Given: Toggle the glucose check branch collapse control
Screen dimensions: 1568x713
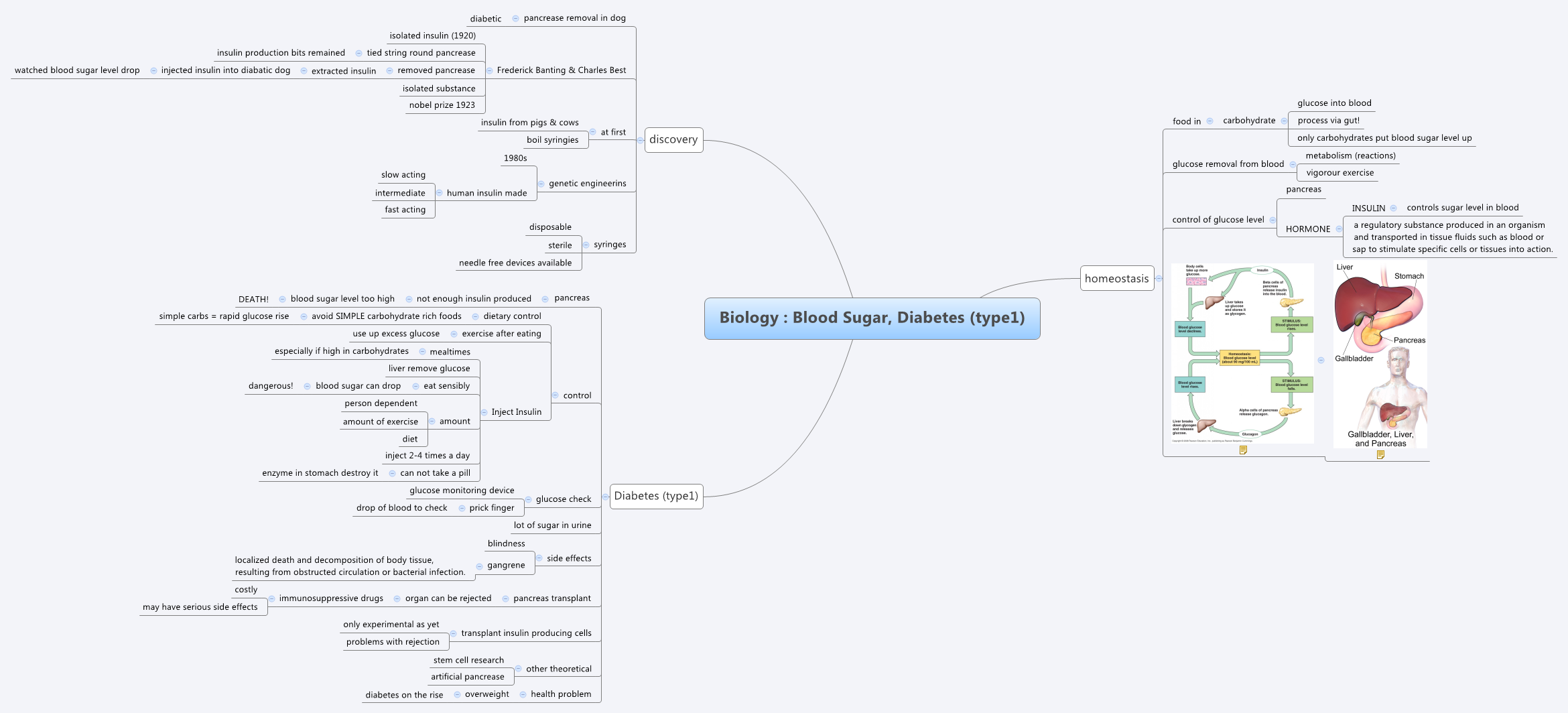Looking at the screenshot, I should pos(528,499).
